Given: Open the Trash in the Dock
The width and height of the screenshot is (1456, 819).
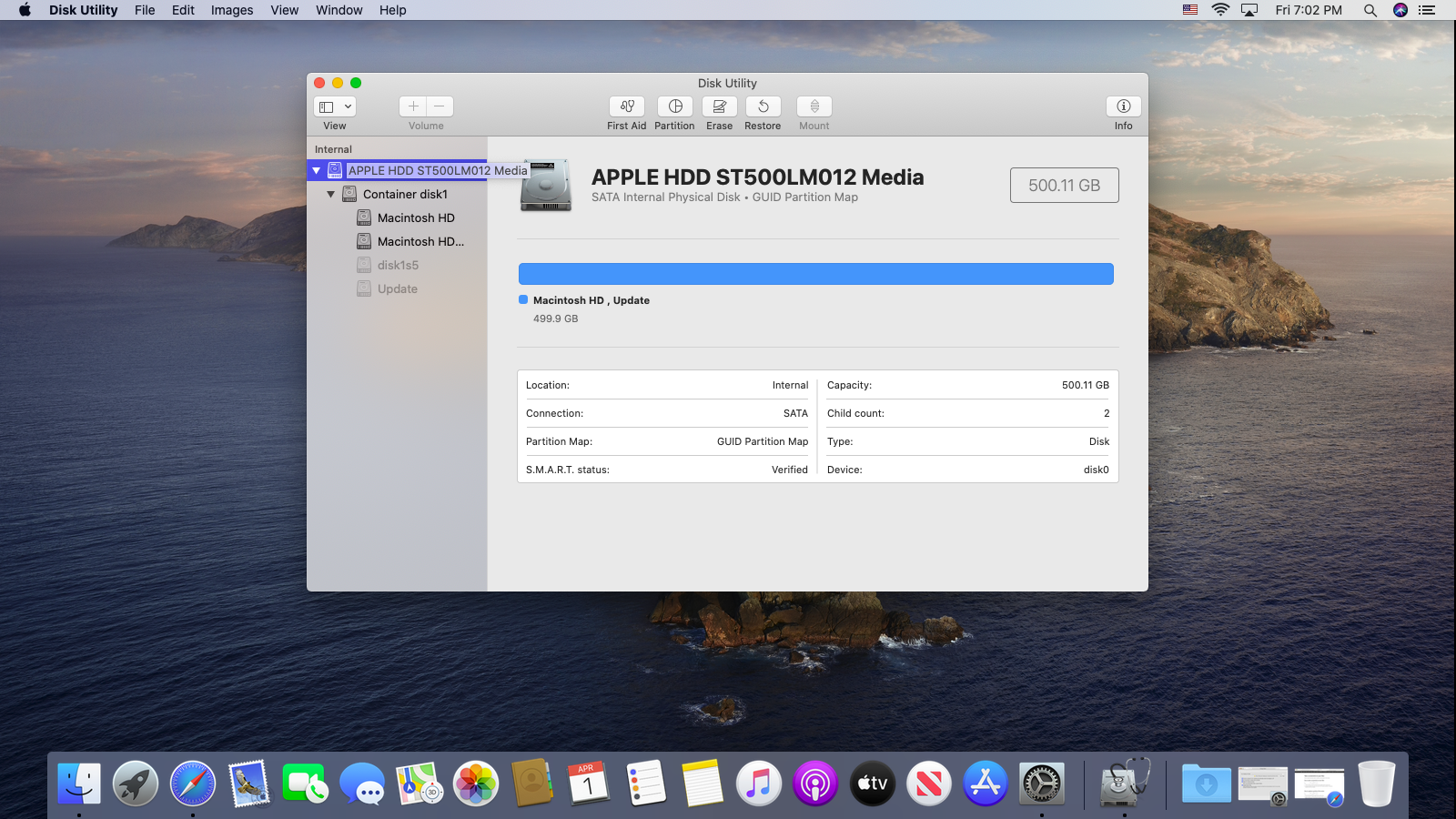Looking at the screenshot, I should coord(1376,783).
